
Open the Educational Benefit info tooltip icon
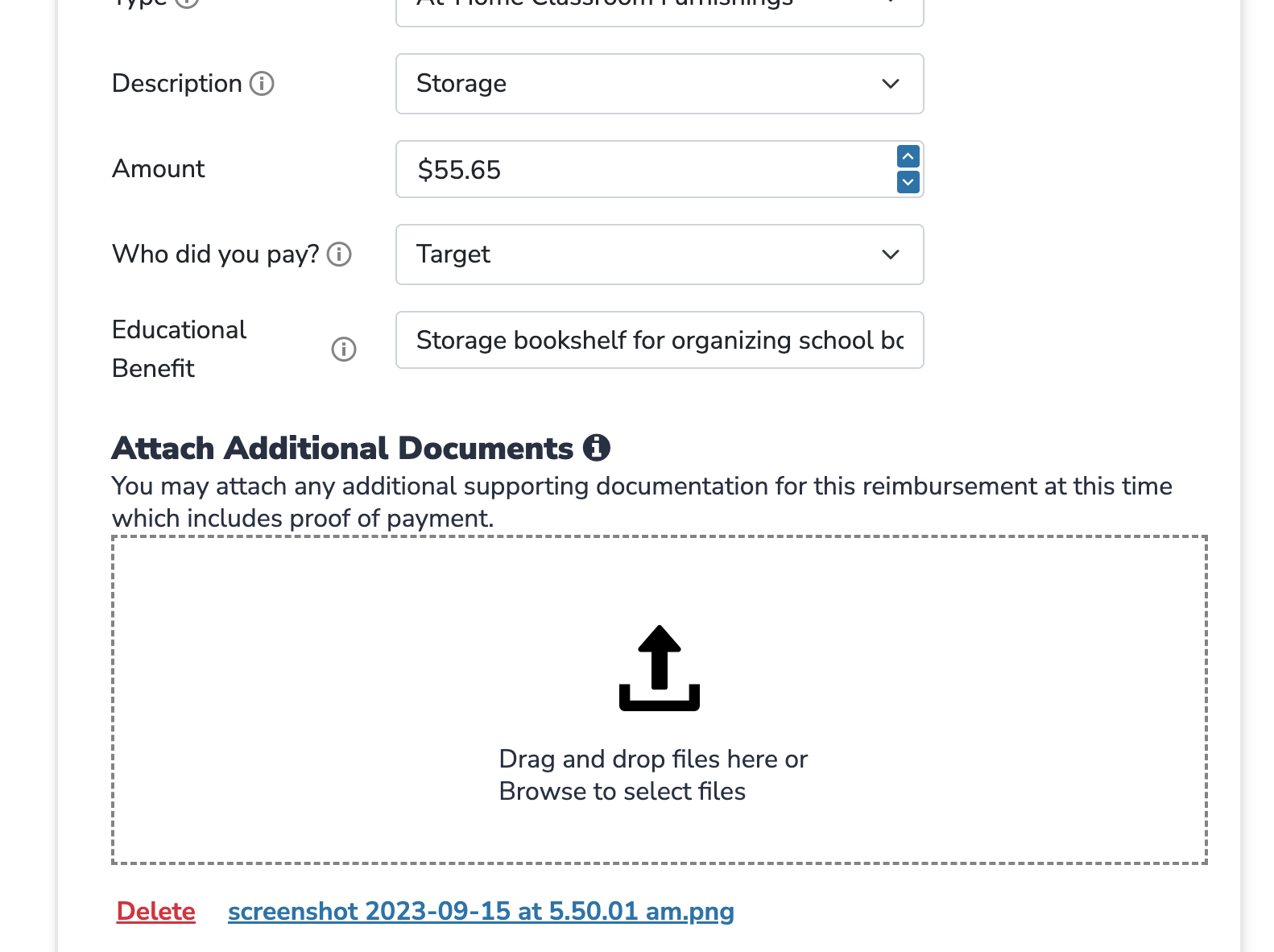[x=344, y=350]
